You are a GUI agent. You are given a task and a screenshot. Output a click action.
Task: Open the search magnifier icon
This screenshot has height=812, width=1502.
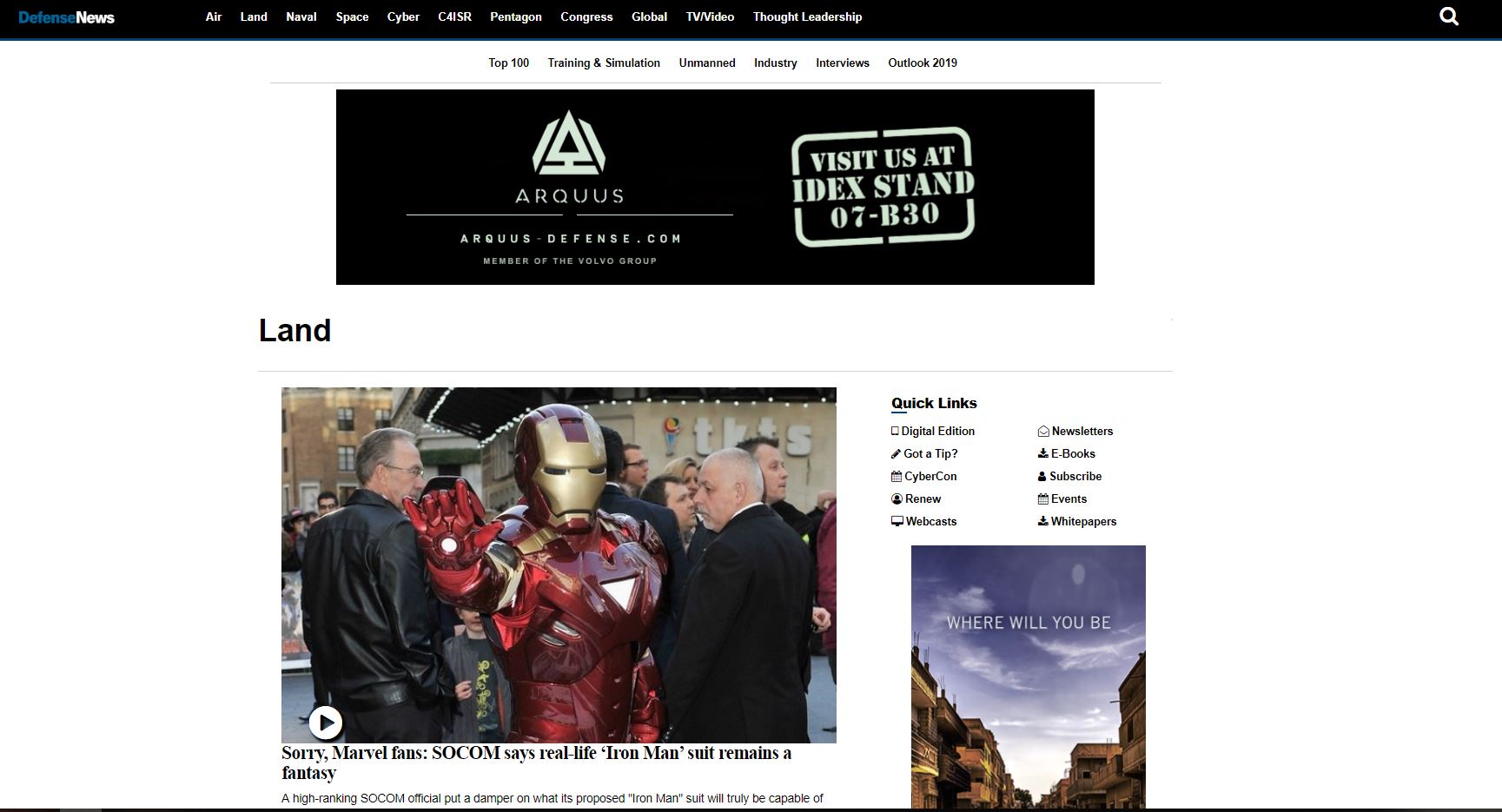pos(1449,17)
